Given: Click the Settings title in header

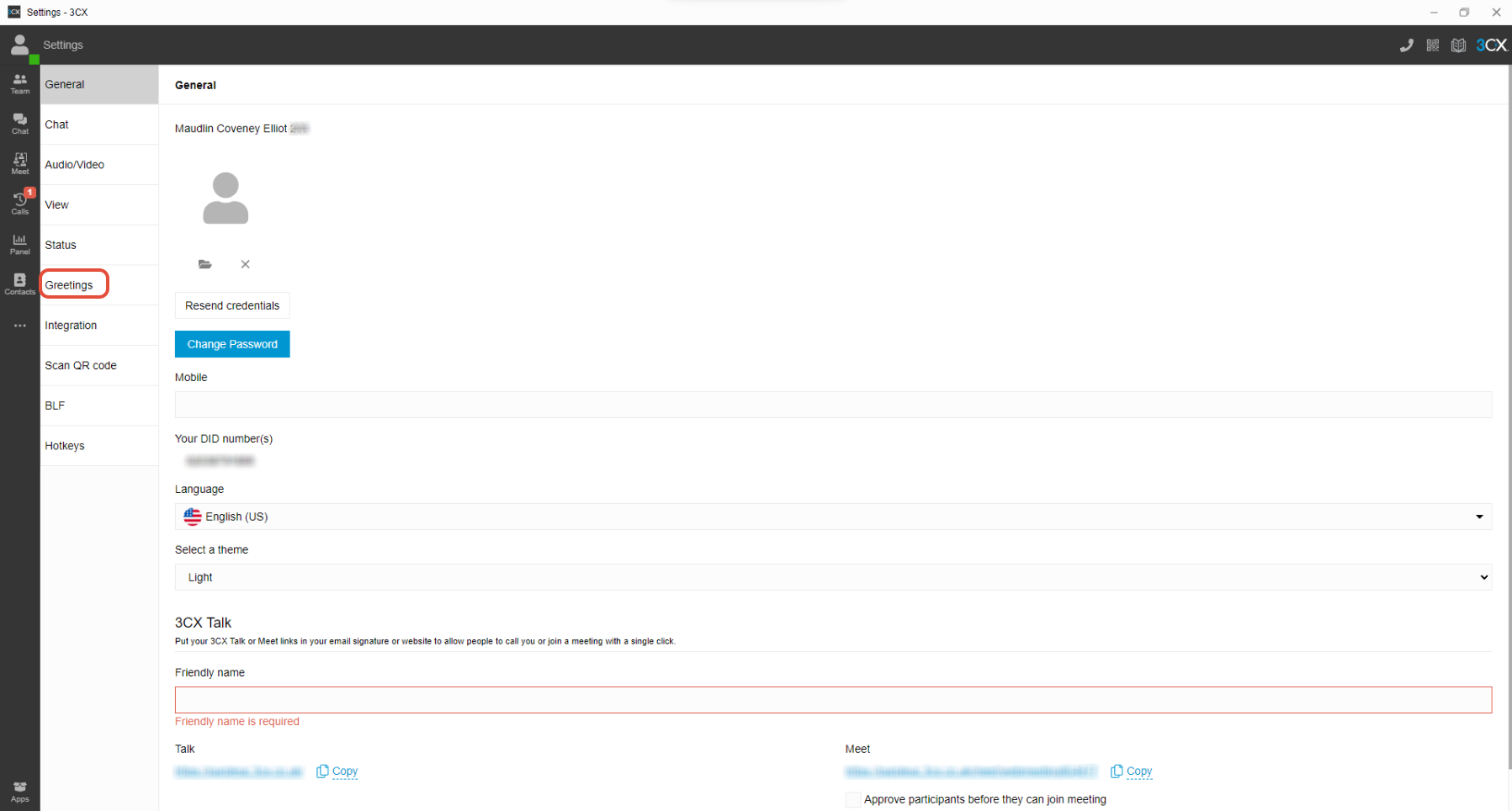Looking at the screenshot, I should (63, 45).
